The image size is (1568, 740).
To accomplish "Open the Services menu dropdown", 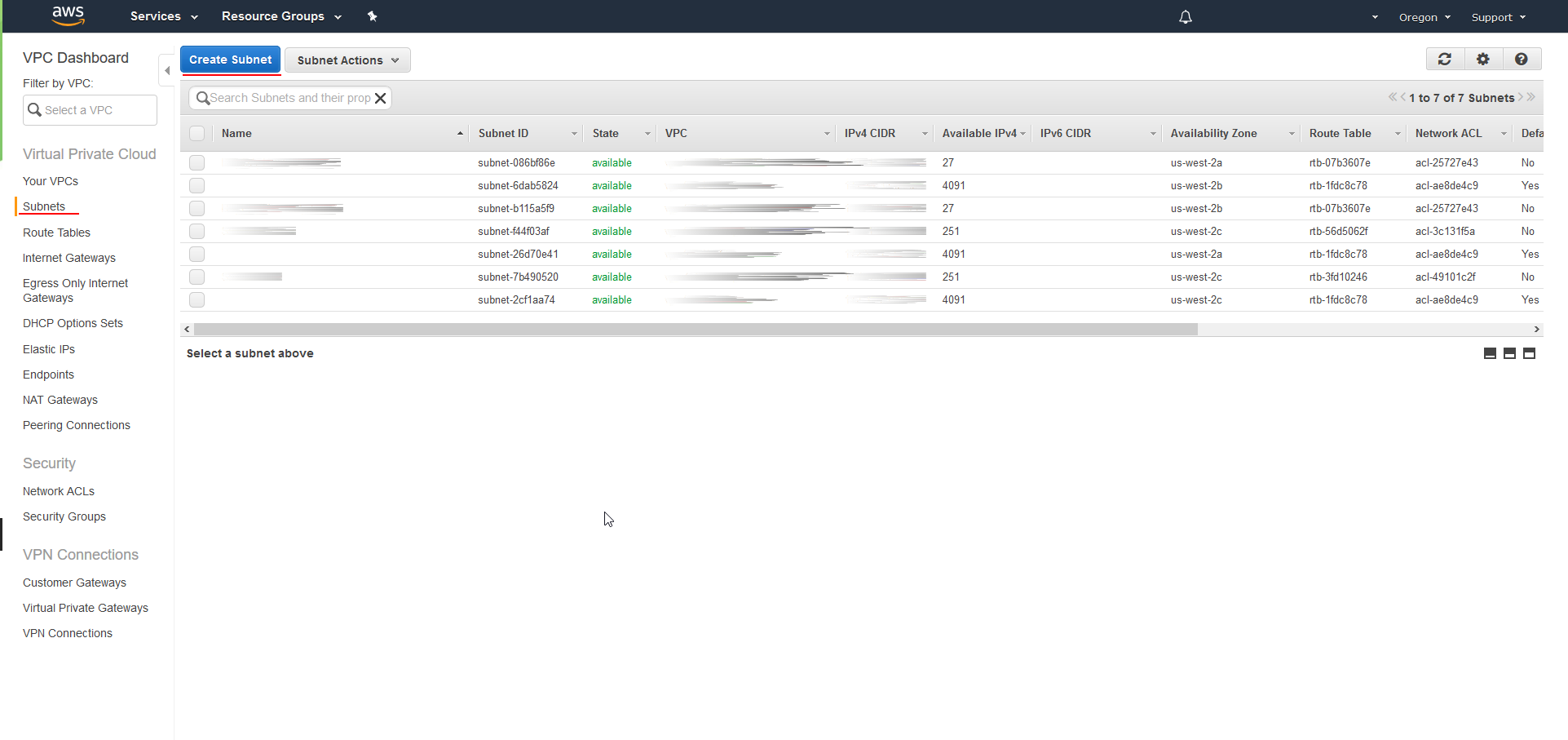I will tap(163, 16).
